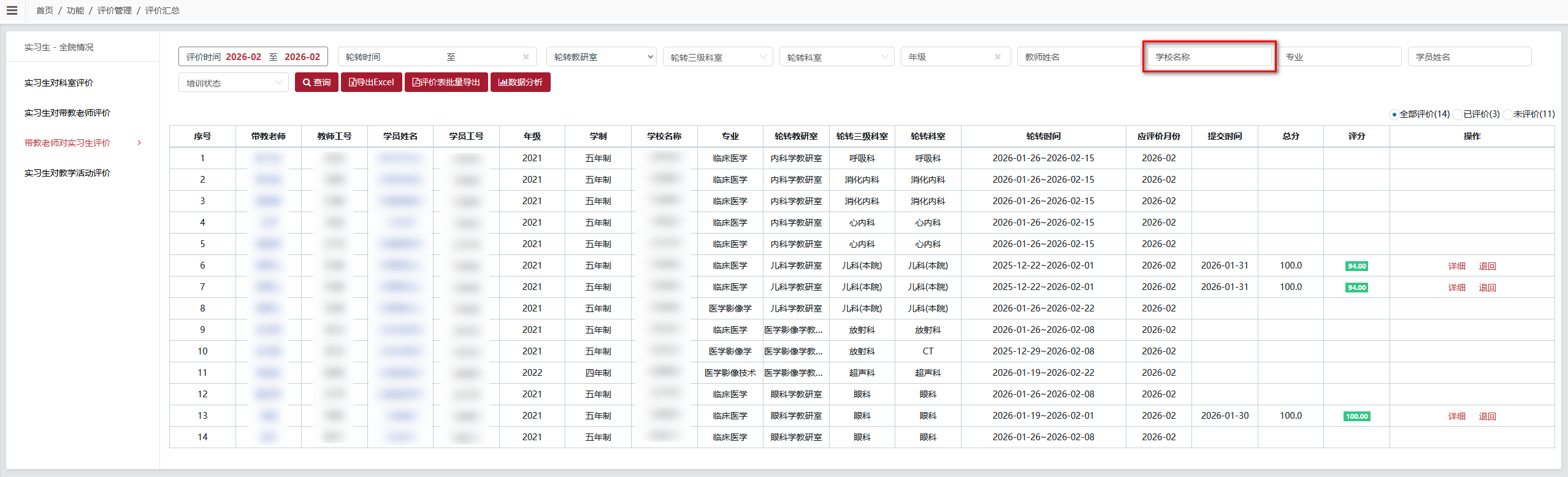
Task: Click 医学影像学 major cell in row 8
Action: [x=730, y=308]
